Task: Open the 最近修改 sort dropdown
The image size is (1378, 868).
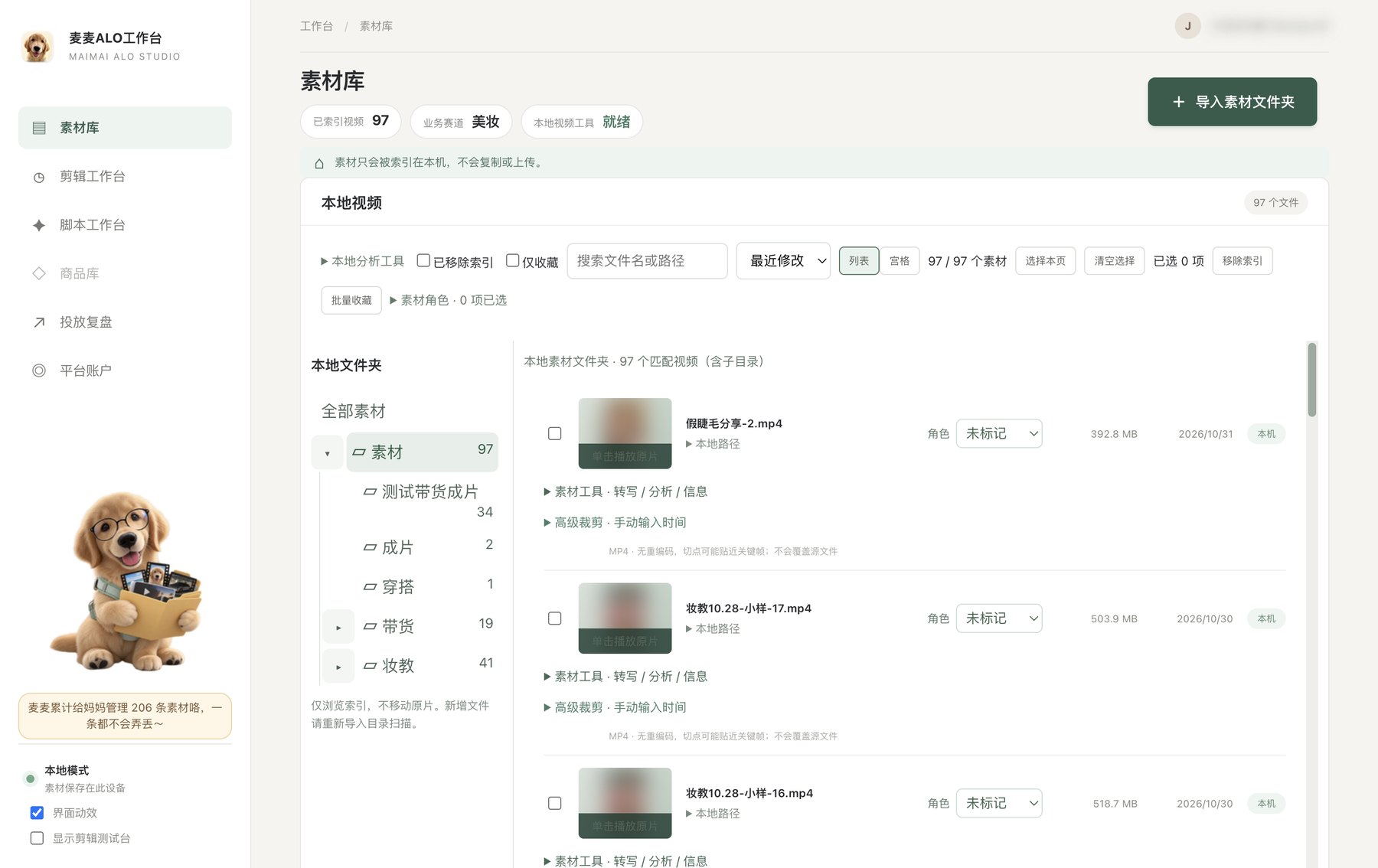Action: (x=783, y=261)
